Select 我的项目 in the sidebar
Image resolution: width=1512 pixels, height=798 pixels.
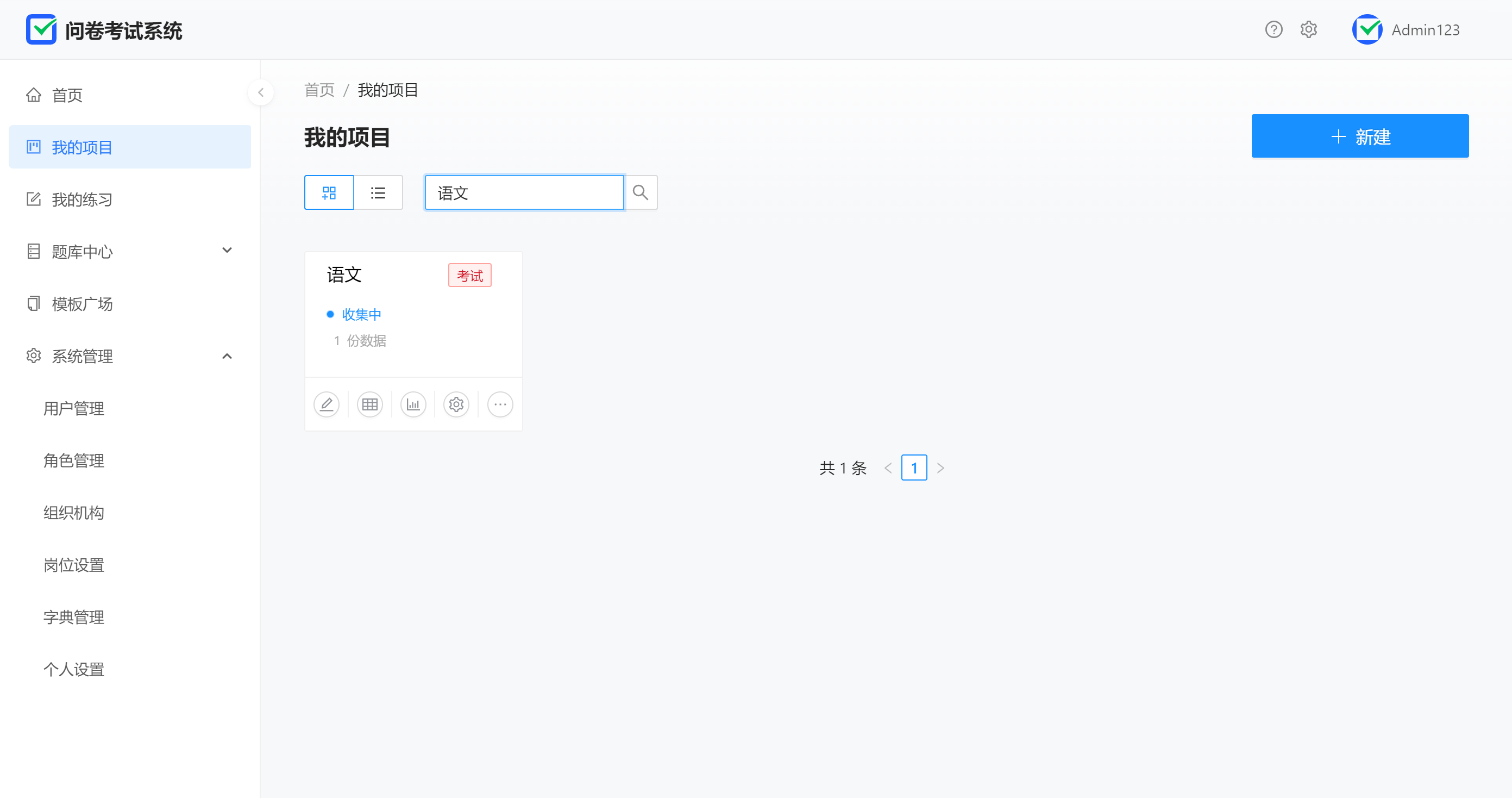(x=130, y=147)
